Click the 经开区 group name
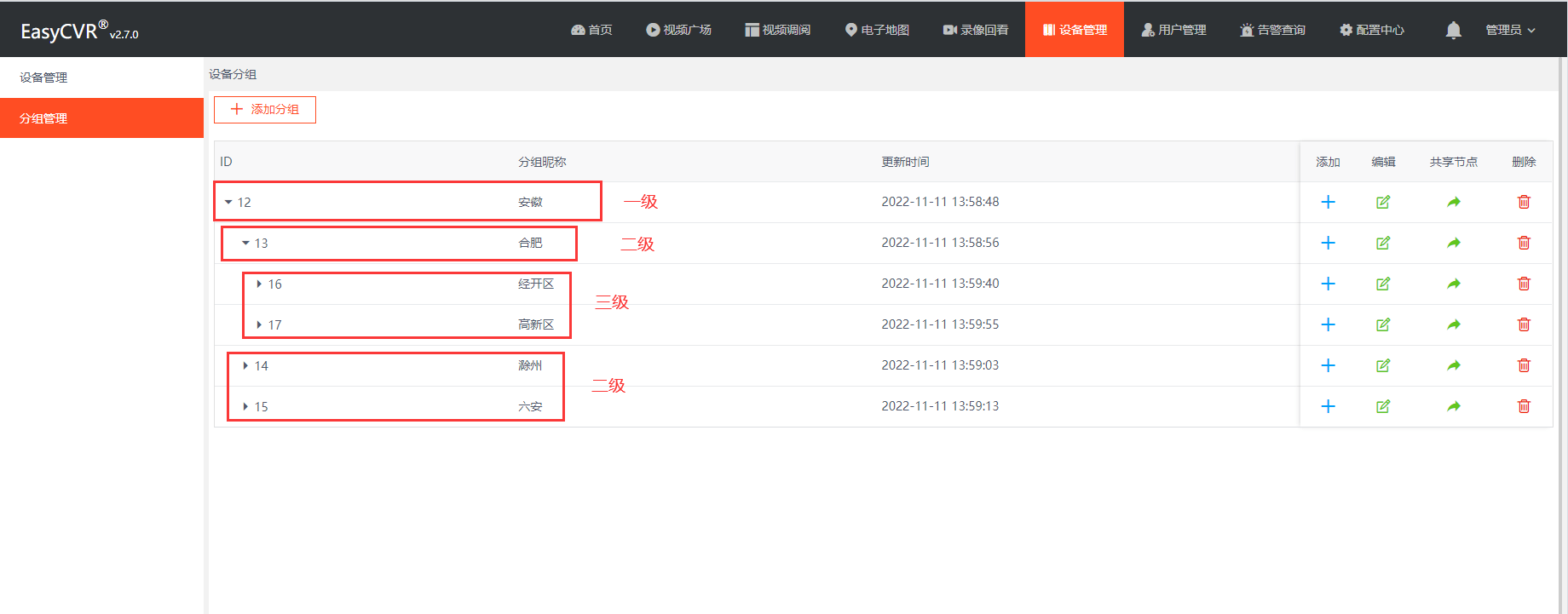This screenshot has height=614, width=1568. coord(536,284)
